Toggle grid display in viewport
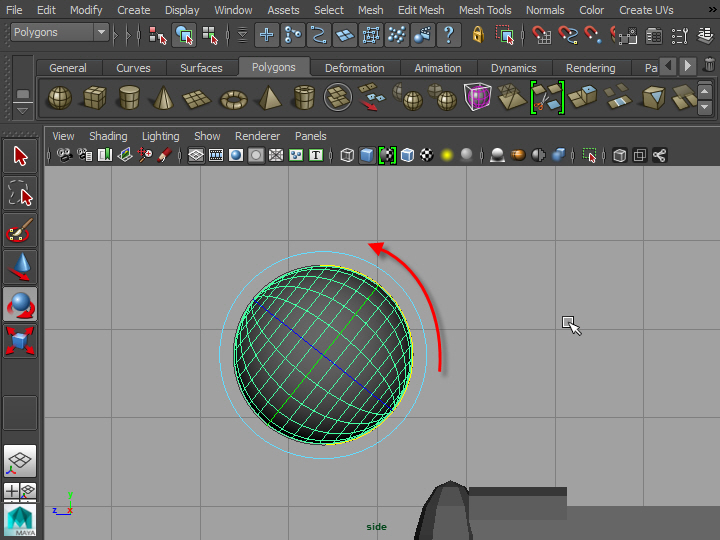 tap(196, 155)
